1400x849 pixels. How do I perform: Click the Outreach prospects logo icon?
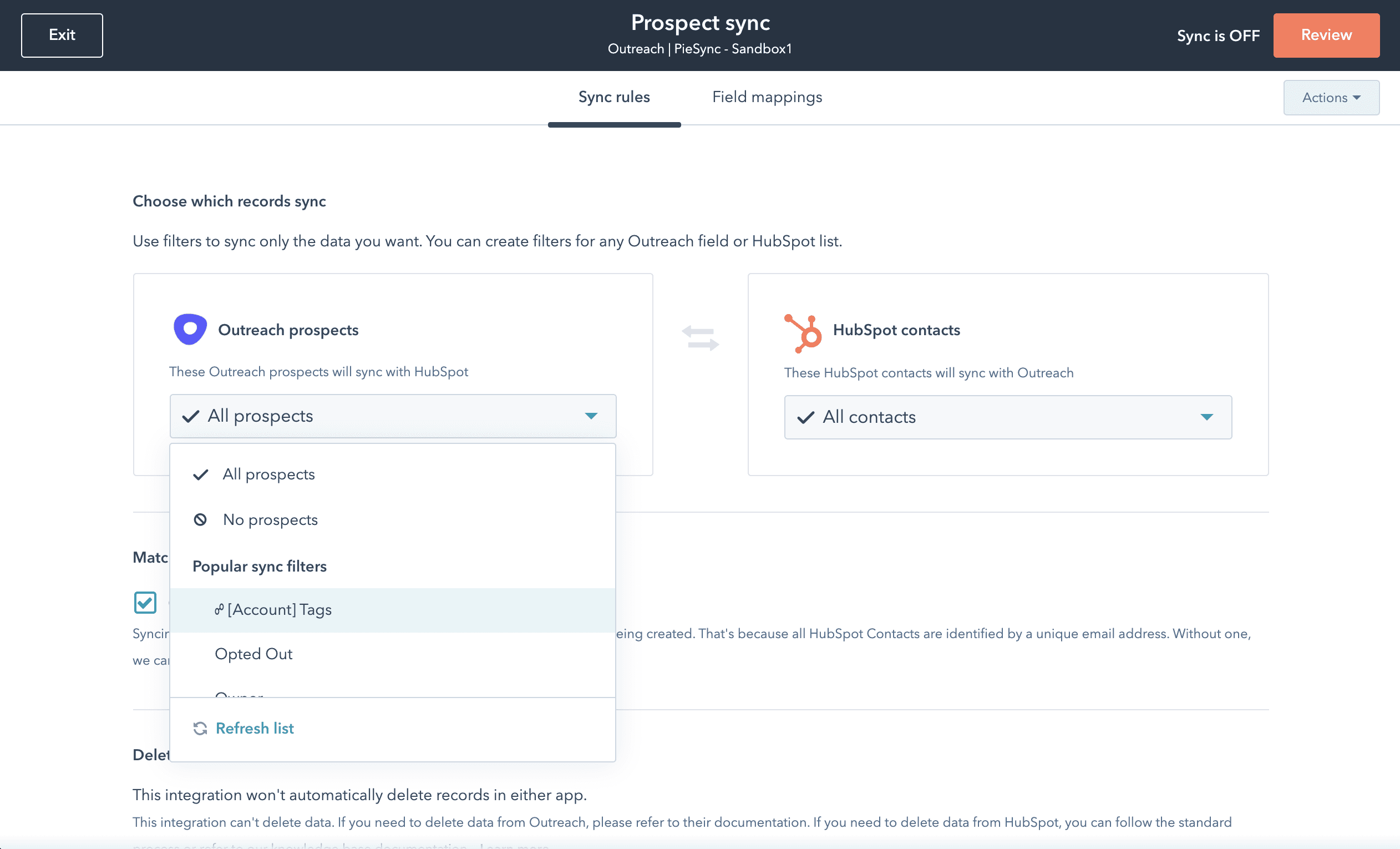(190, 329)
